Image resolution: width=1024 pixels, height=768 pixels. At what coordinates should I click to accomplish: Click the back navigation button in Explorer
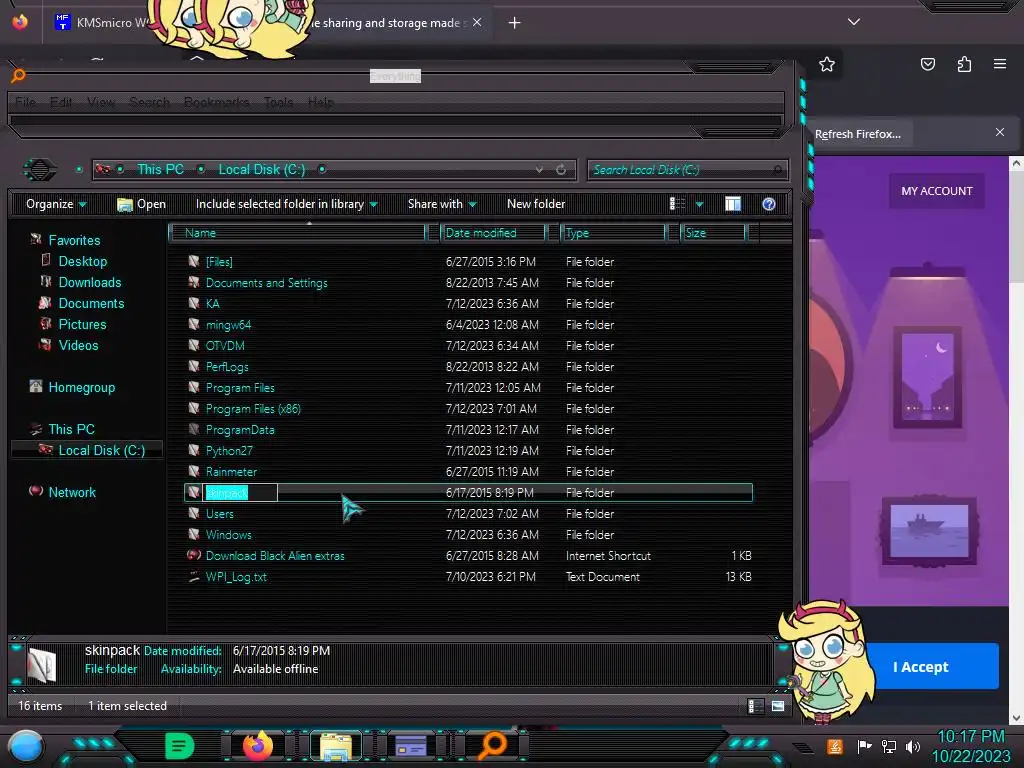[x=40, y=170]
